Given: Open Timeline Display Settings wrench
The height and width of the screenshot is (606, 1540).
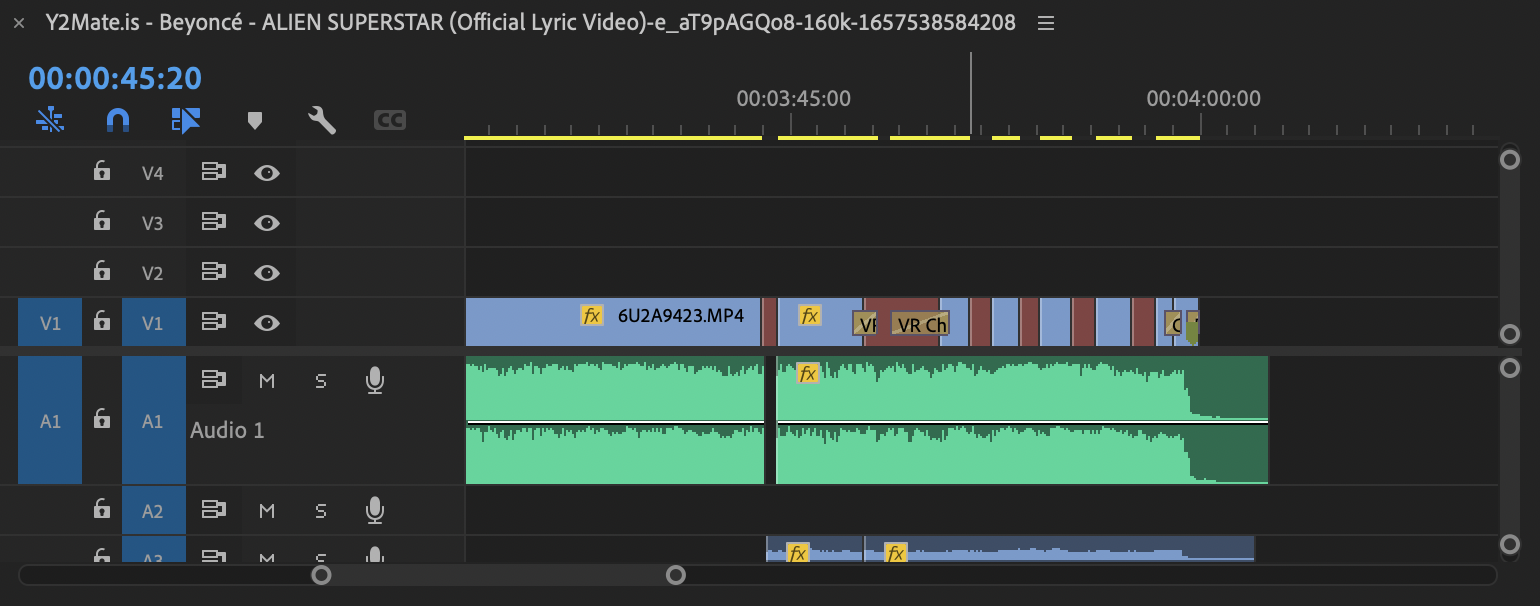Looking at the screenshot, I should pos(321,121).
